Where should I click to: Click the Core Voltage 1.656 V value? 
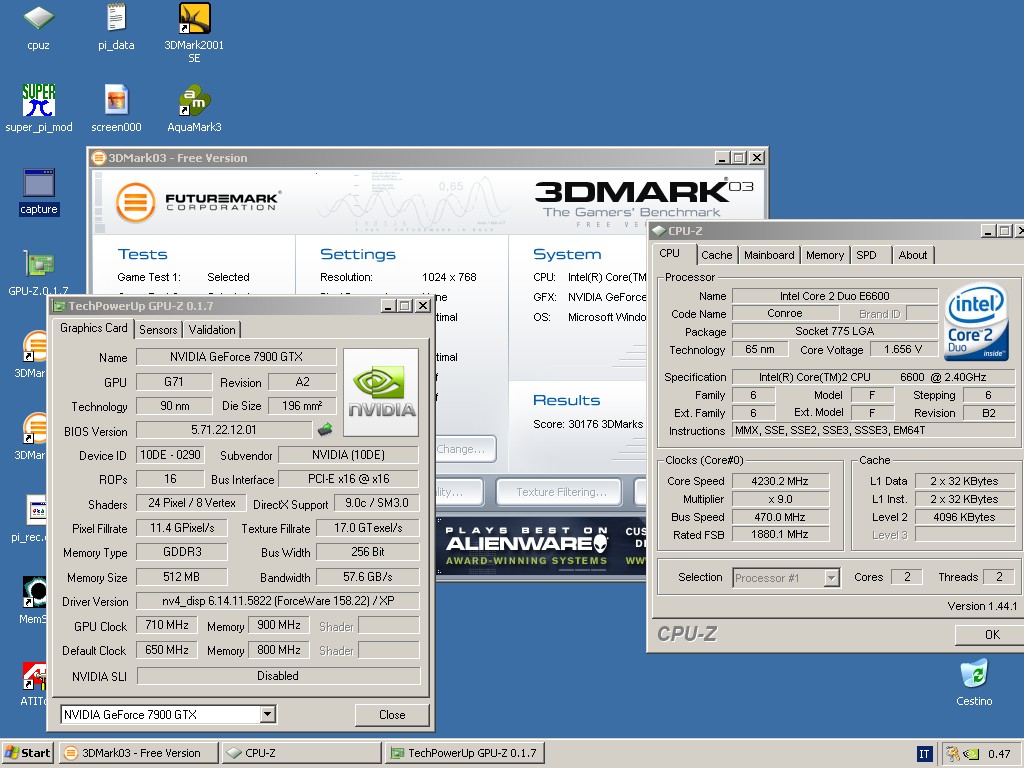[903, 349]
